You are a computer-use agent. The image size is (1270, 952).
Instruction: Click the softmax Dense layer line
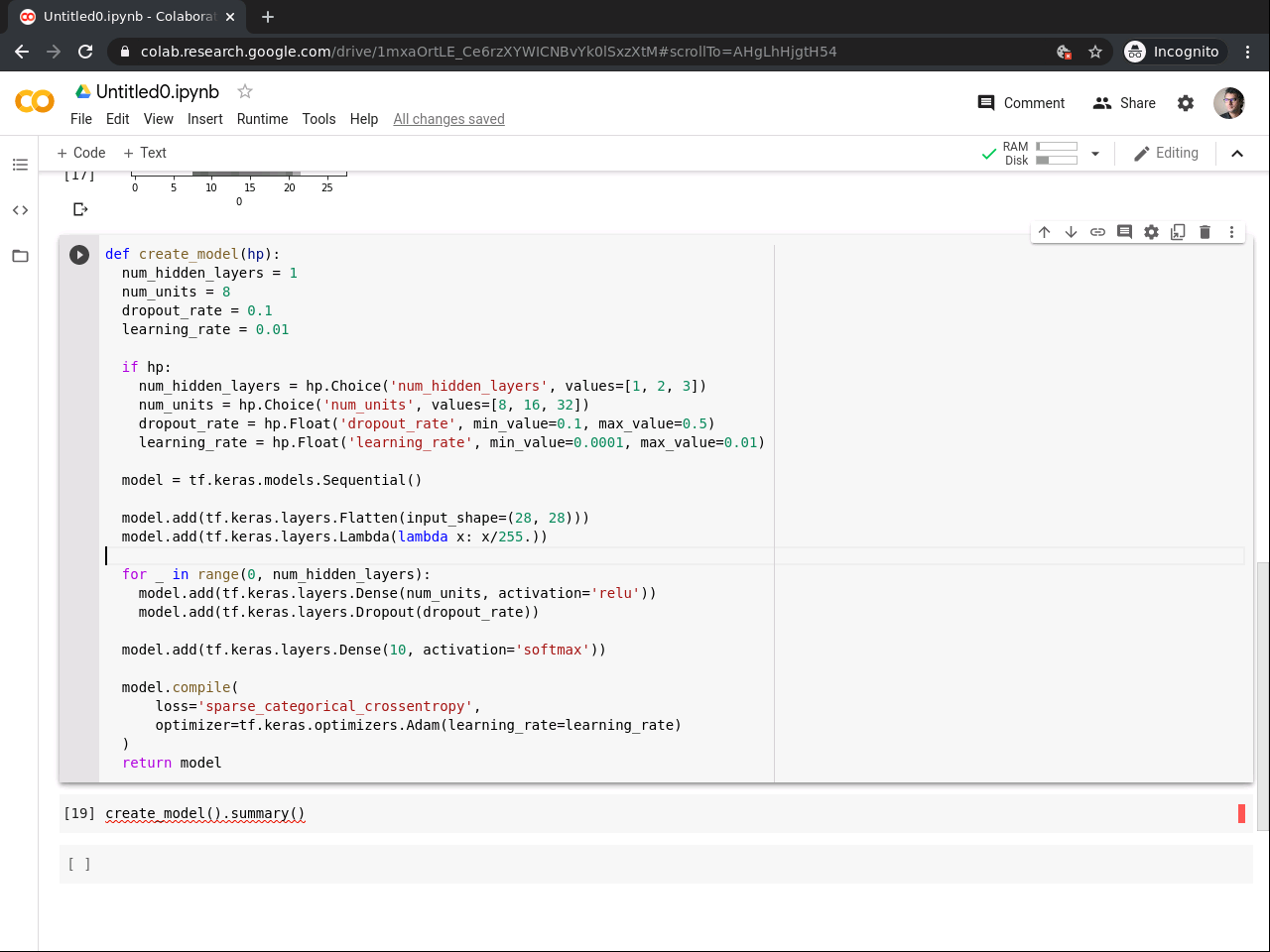click(363, 650)
